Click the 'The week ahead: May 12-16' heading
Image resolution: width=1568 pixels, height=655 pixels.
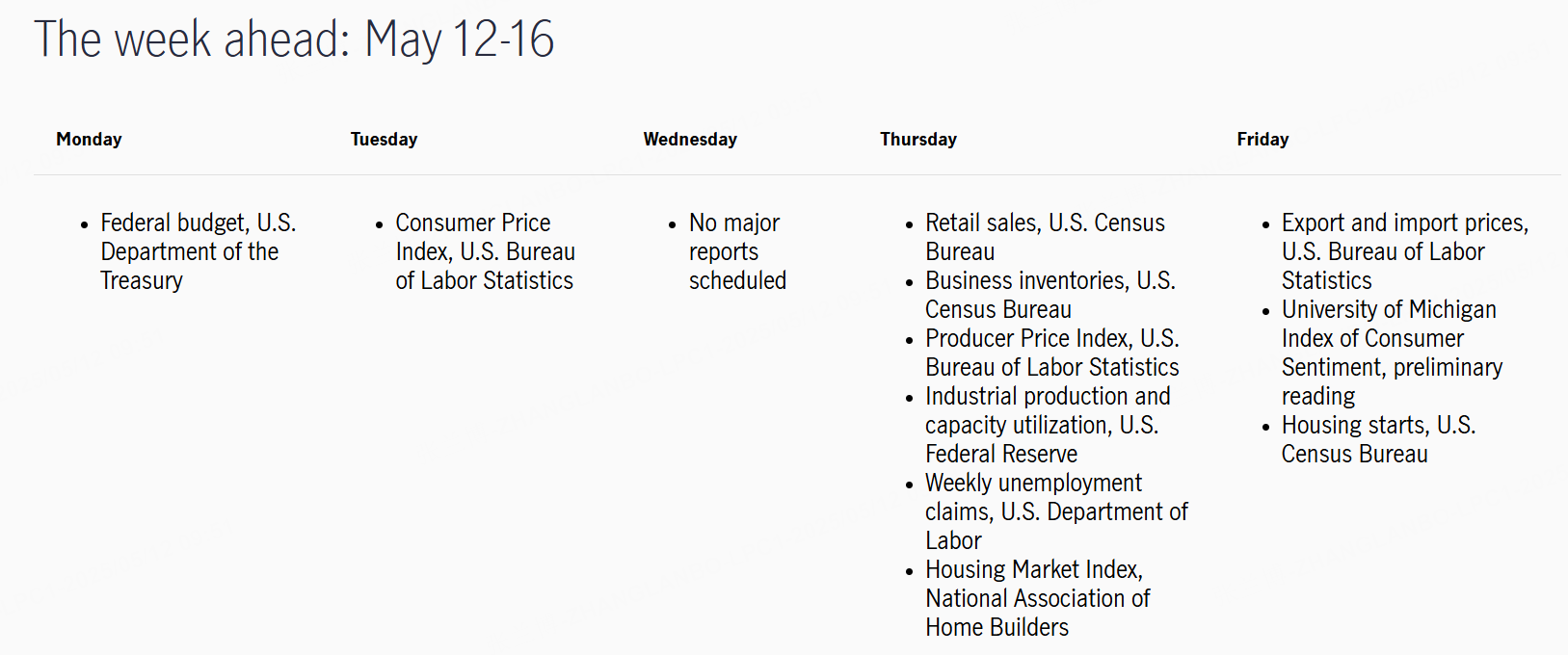click(x=294, y=39)
